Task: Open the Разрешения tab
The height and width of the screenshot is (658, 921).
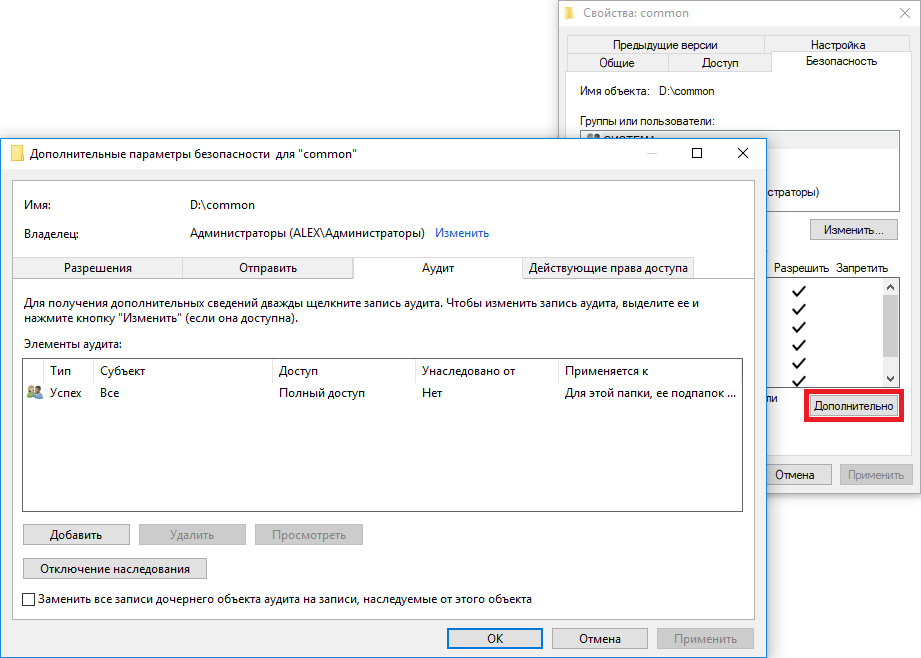Action: tap(98, 268)
